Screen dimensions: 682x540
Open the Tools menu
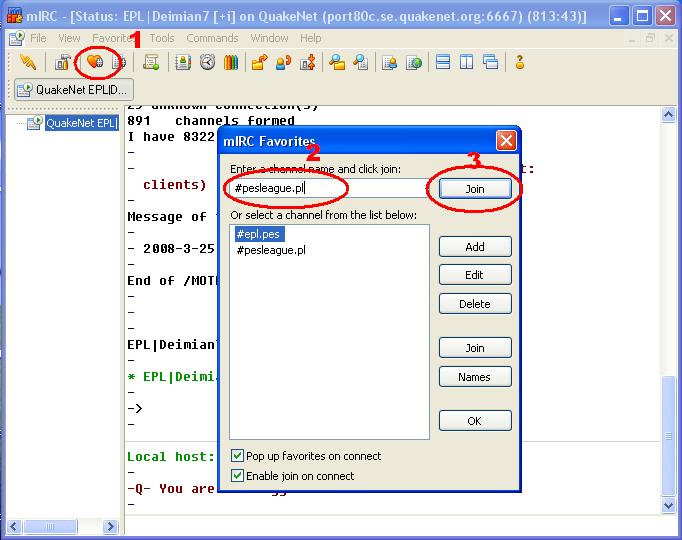162,38
